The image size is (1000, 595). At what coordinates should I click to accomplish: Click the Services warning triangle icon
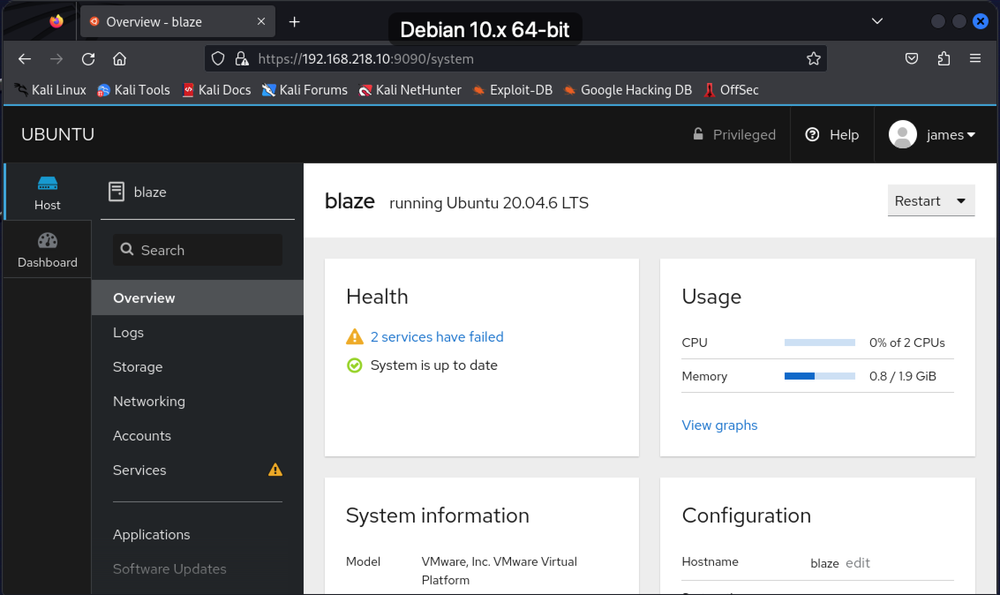click(x=275, y=470)
